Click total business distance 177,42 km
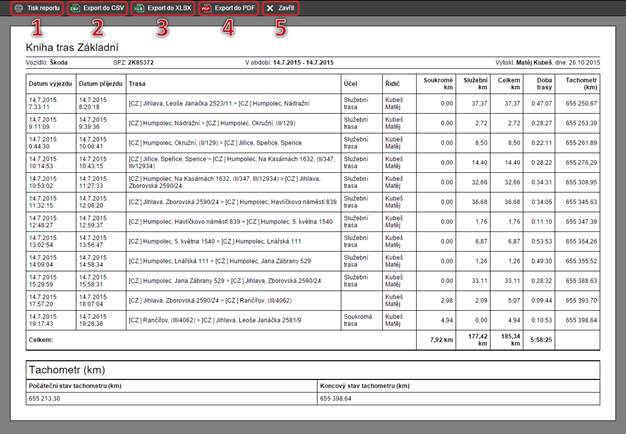 pyautogui.click(x=478, y=340)
